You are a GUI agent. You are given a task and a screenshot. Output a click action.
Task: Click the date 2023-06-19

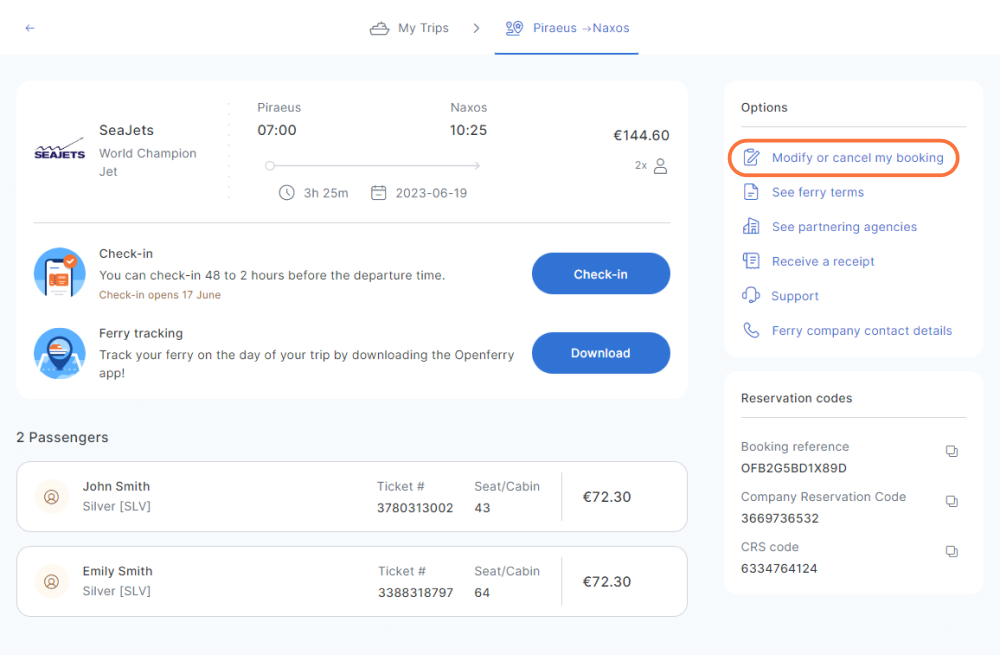coord(431,193)
